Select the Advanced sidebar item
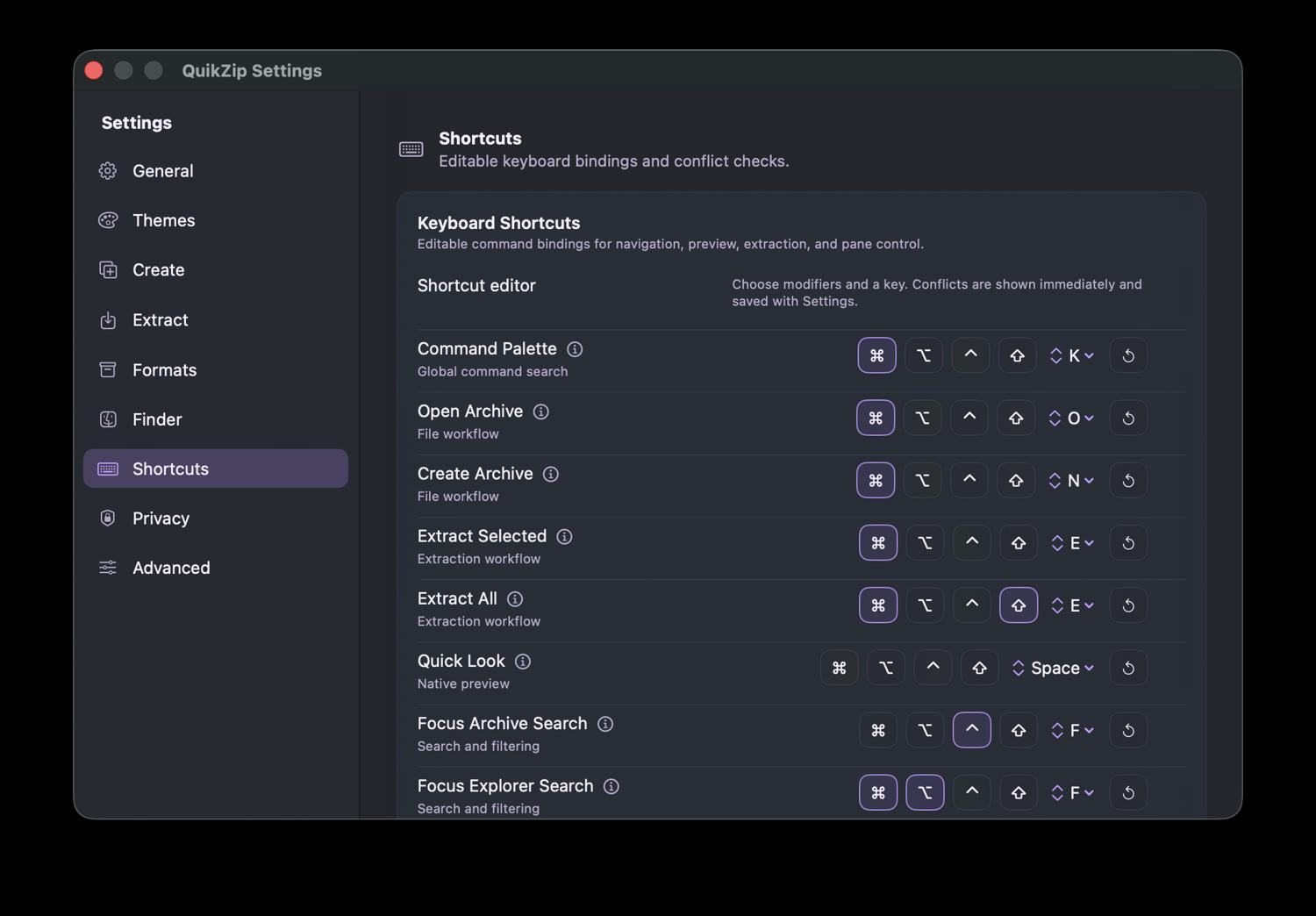The width and height of the screenshot is (1316, 916). point(216,568)
